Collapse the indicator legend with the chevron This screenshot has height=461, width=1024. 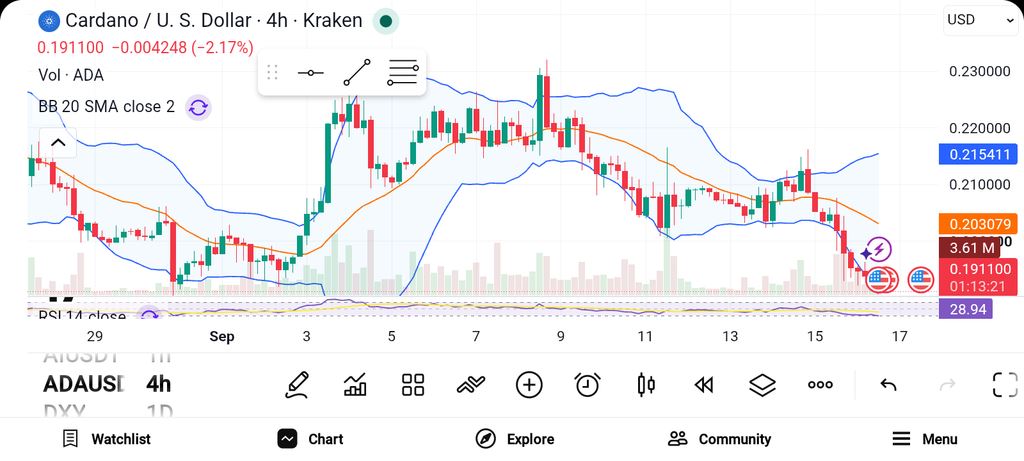58,143
